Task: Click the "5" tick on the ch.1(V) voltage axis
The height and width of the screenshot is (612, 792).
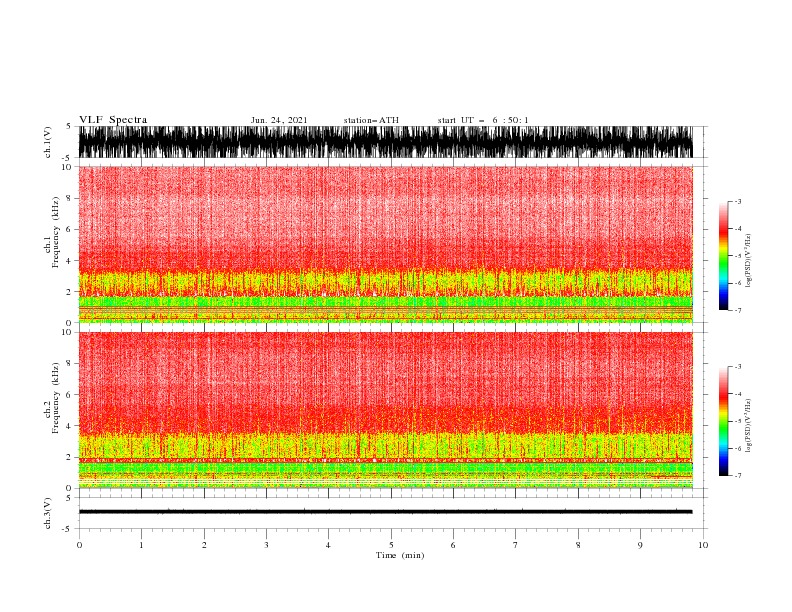Action: (70, 126)
